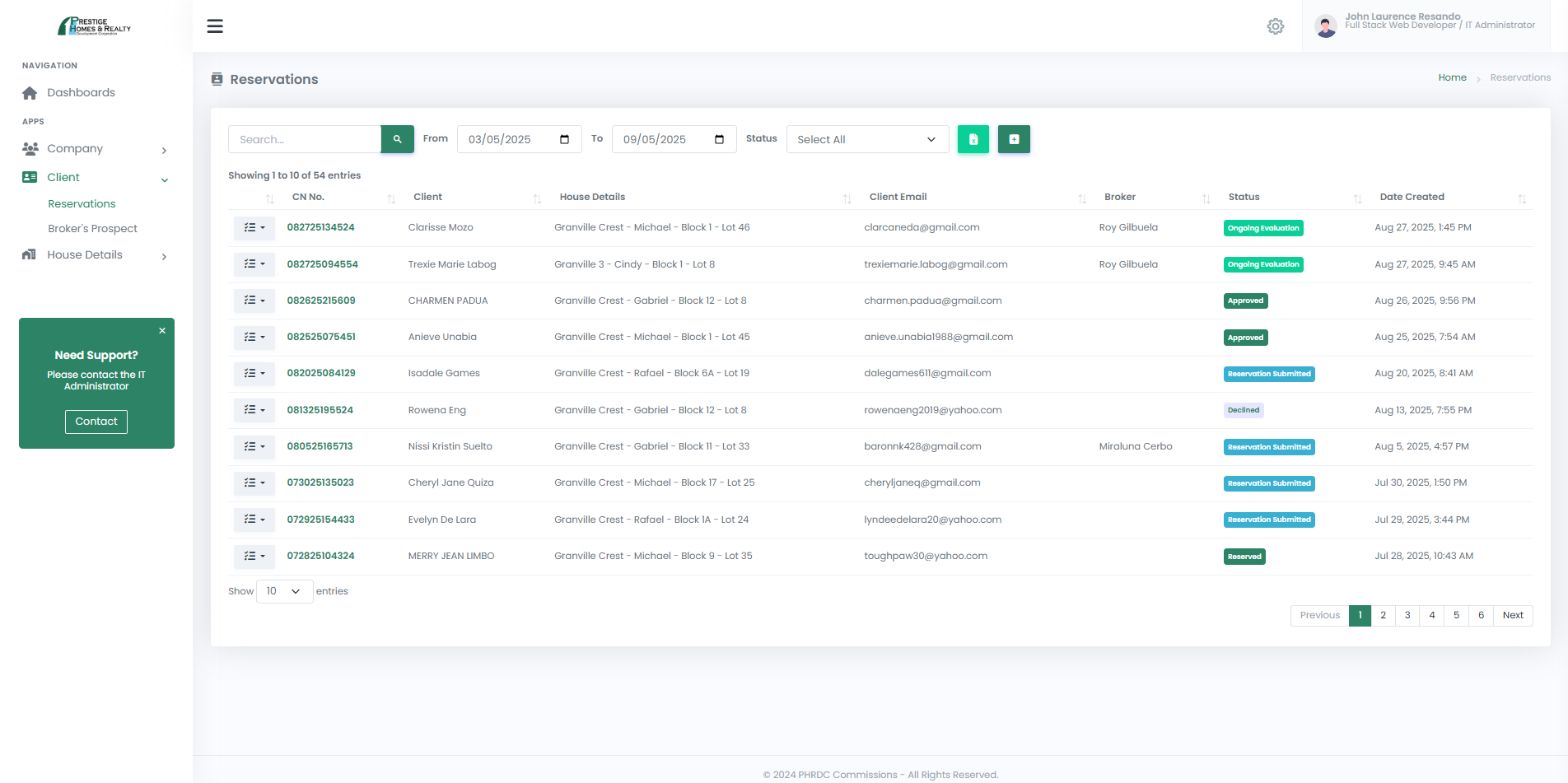
Task: Open calendar picker in From date field
Action: [x=564, y=139]
